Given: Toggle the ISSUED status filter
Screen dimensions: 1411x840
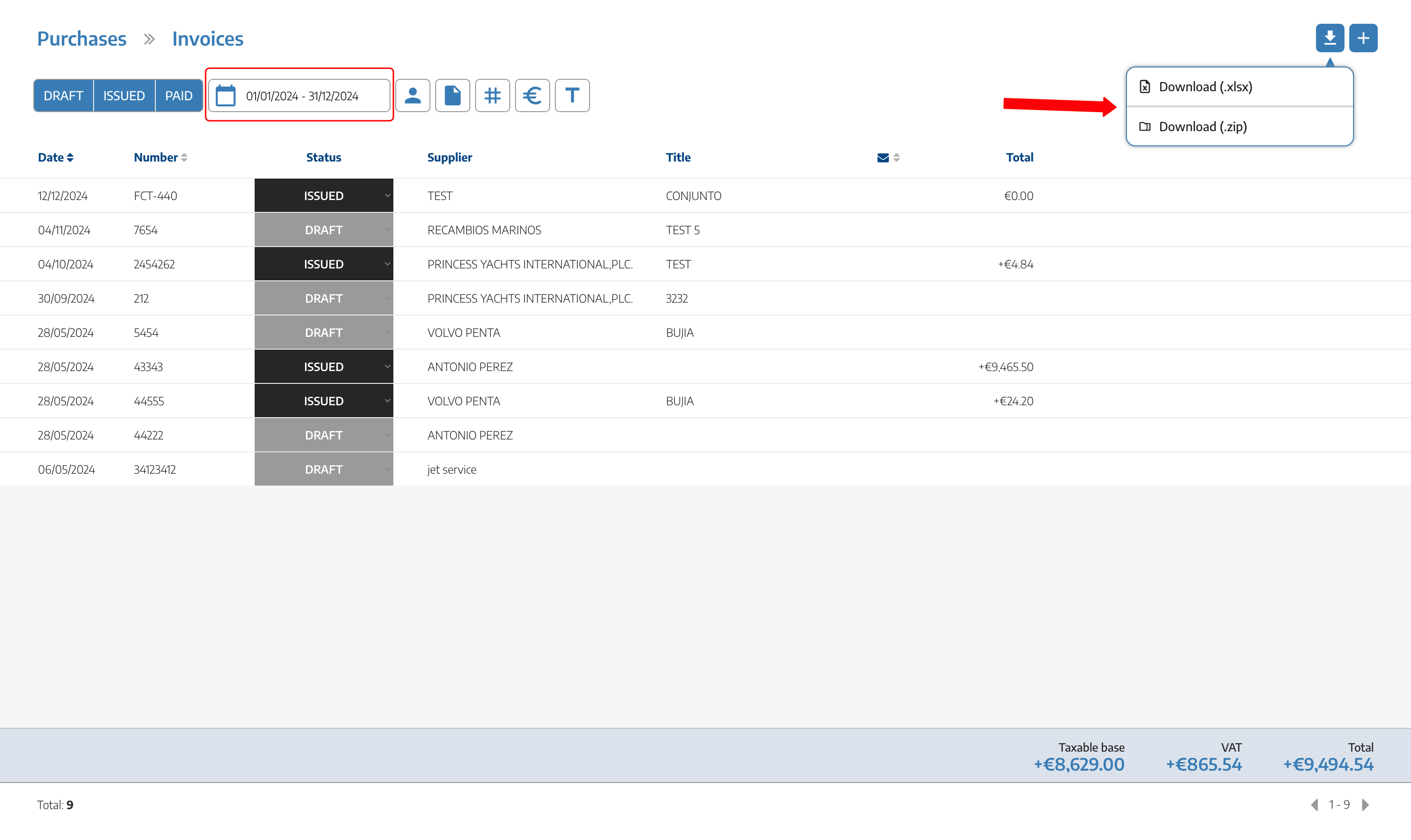Looking at the screenshot, I should coord(124,95).
